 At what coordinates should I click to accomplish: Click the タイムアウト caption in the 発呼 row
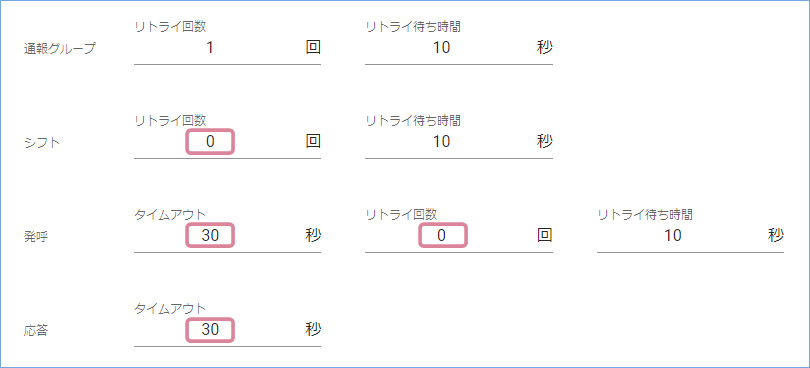click(170, 214)
